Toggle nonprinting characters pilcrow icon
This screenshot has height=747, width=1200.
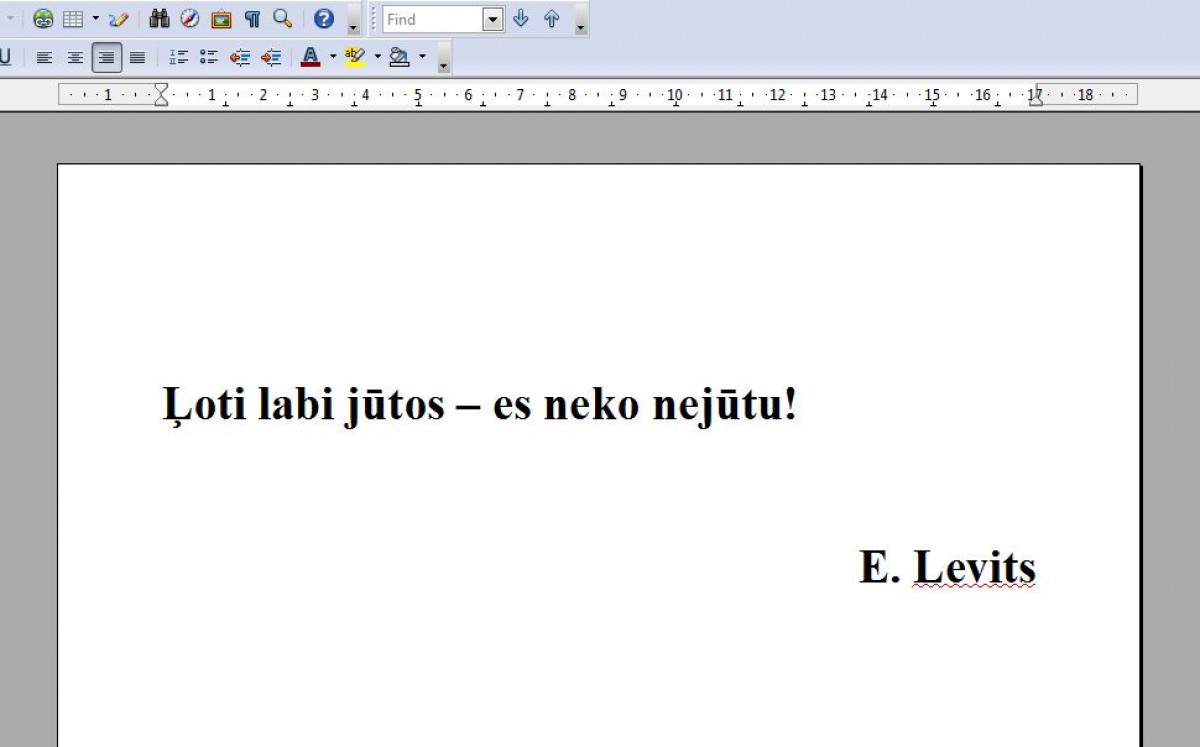252,19
